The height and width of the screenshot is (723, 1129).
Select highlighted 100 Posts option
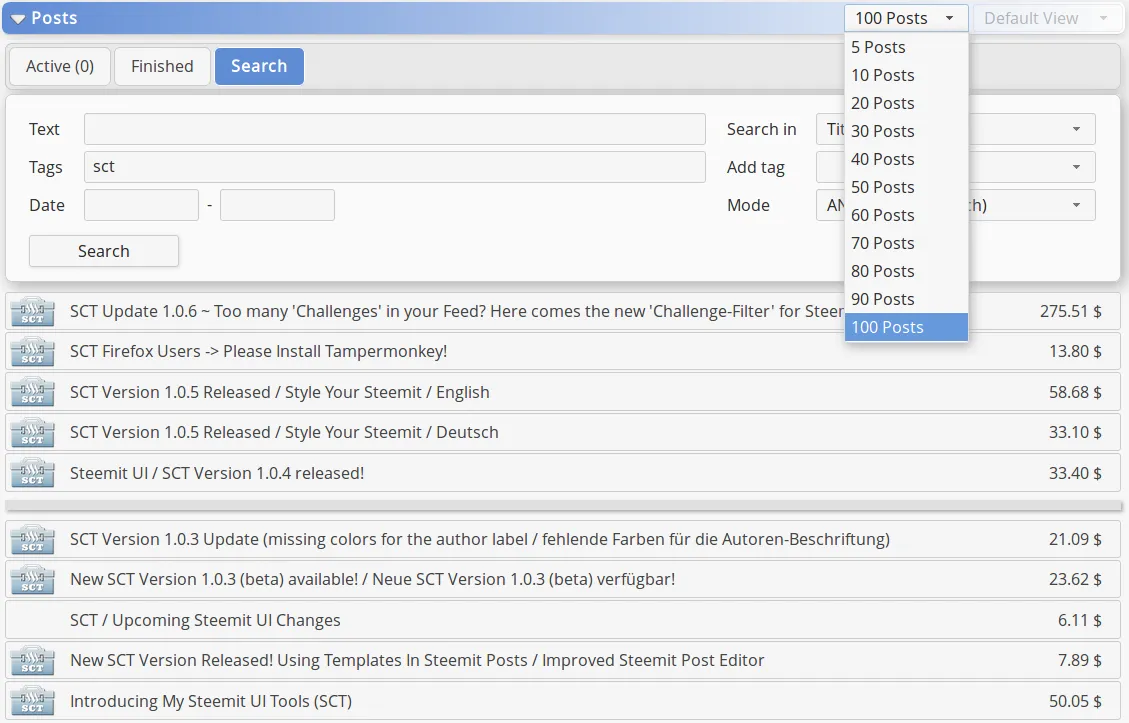tap(906, 328)
